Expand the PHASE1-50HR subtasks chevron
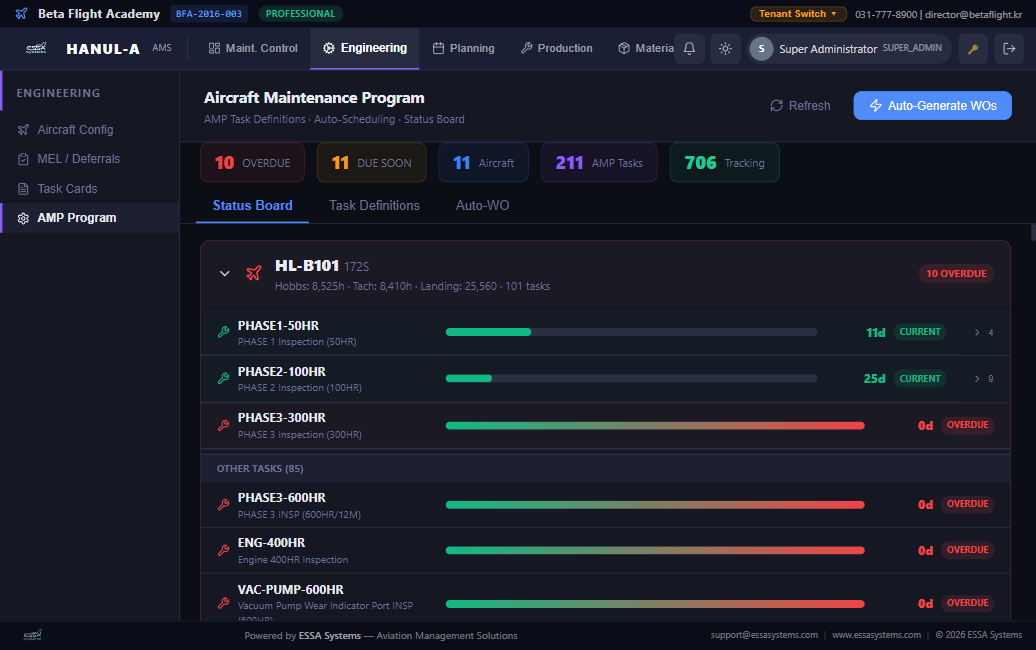The width and height of the screenshot is (1036, 650). click(977, 332)
